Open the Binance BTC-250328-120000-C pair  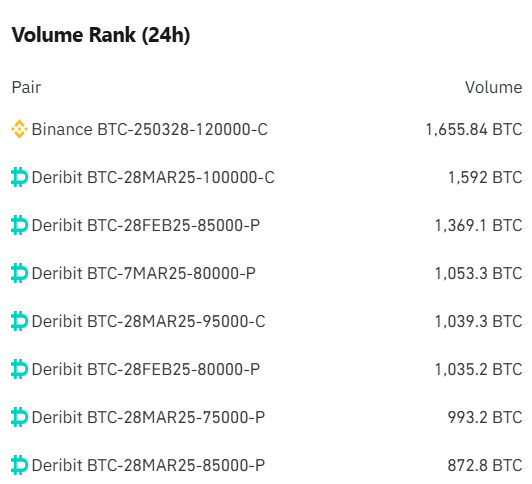click(150, 129)
